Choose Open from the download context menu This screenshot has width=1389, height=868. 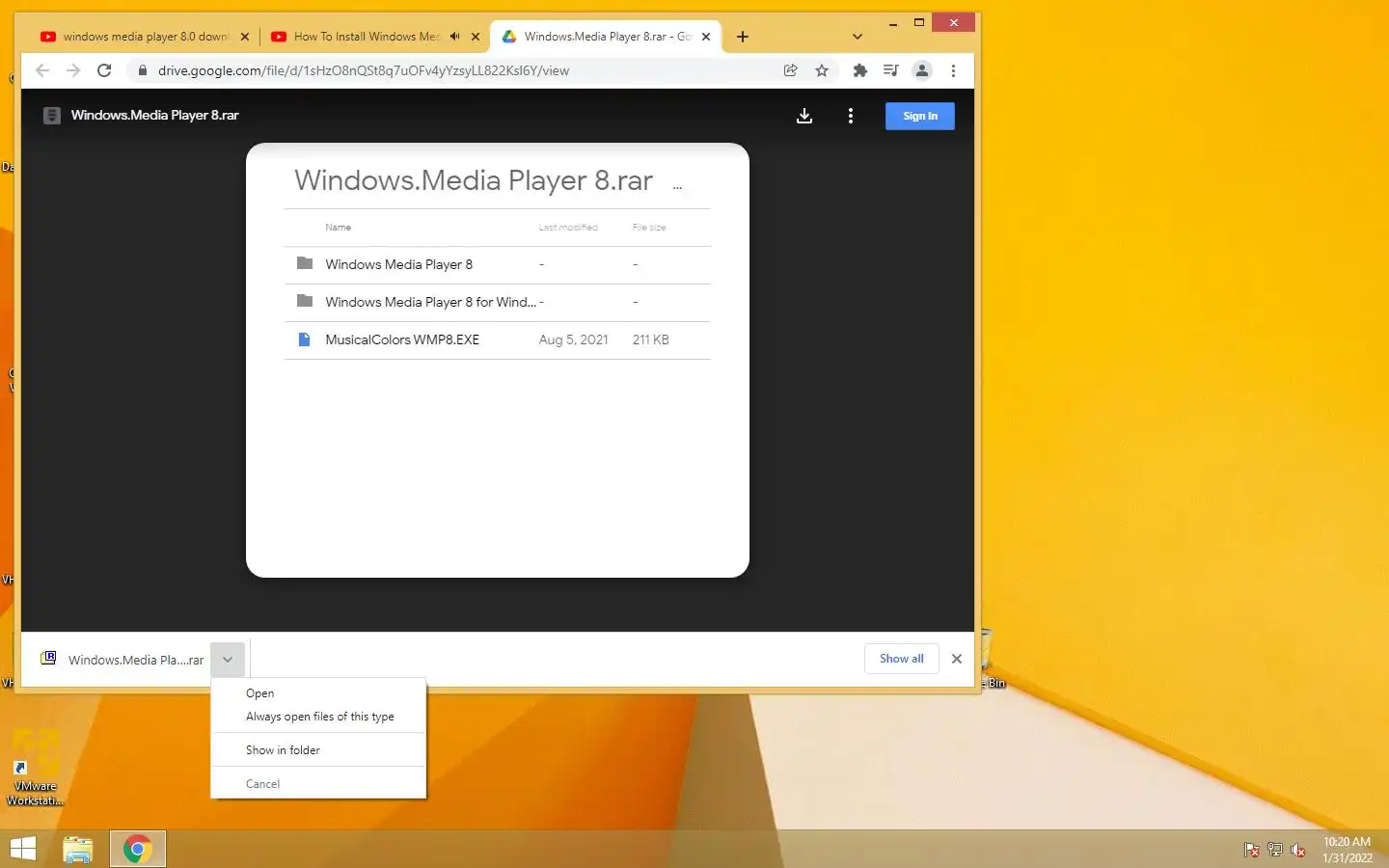coord(318,693)
